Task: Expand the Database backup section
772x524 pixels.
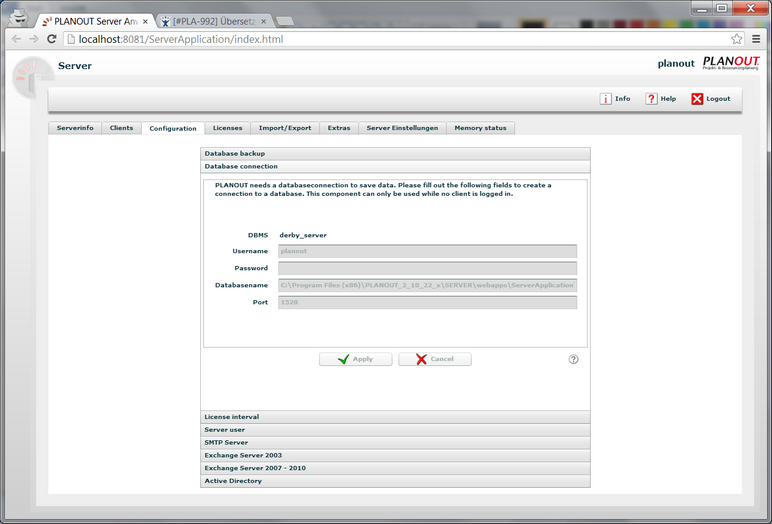Action: coord(395,154)
